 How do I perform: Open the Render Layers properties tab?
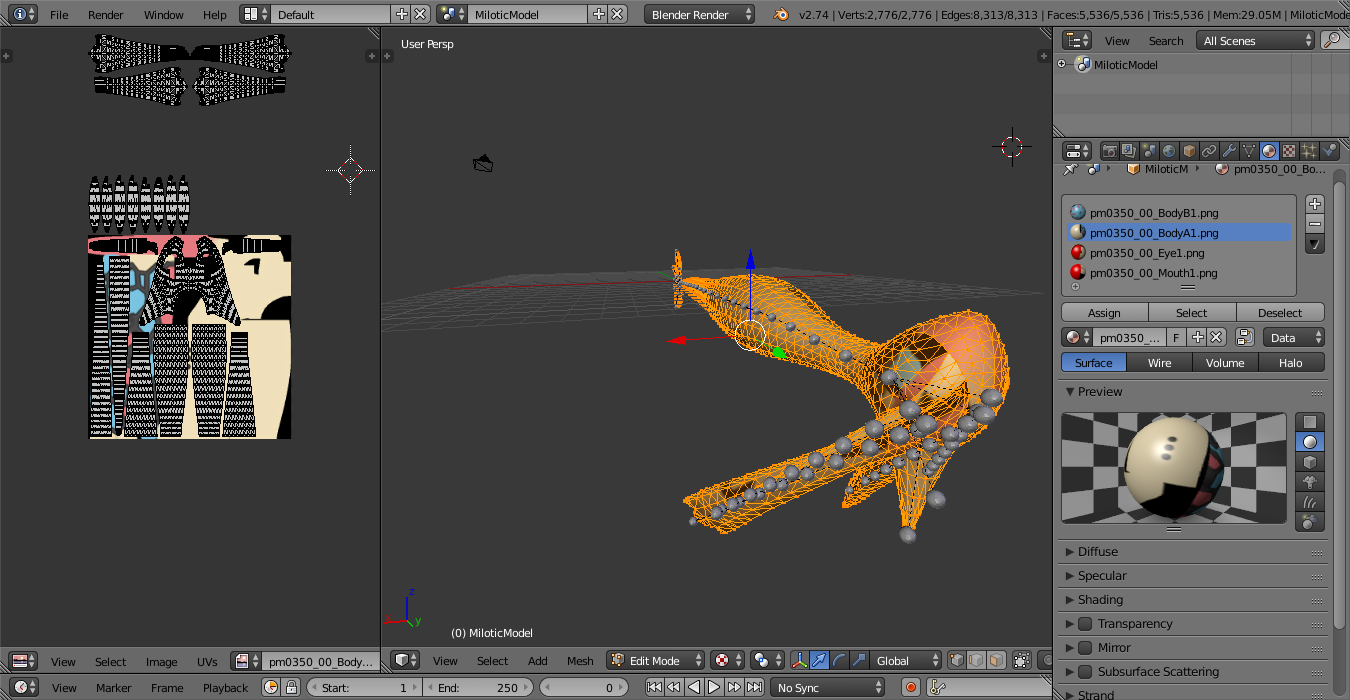coord(1129,151)
